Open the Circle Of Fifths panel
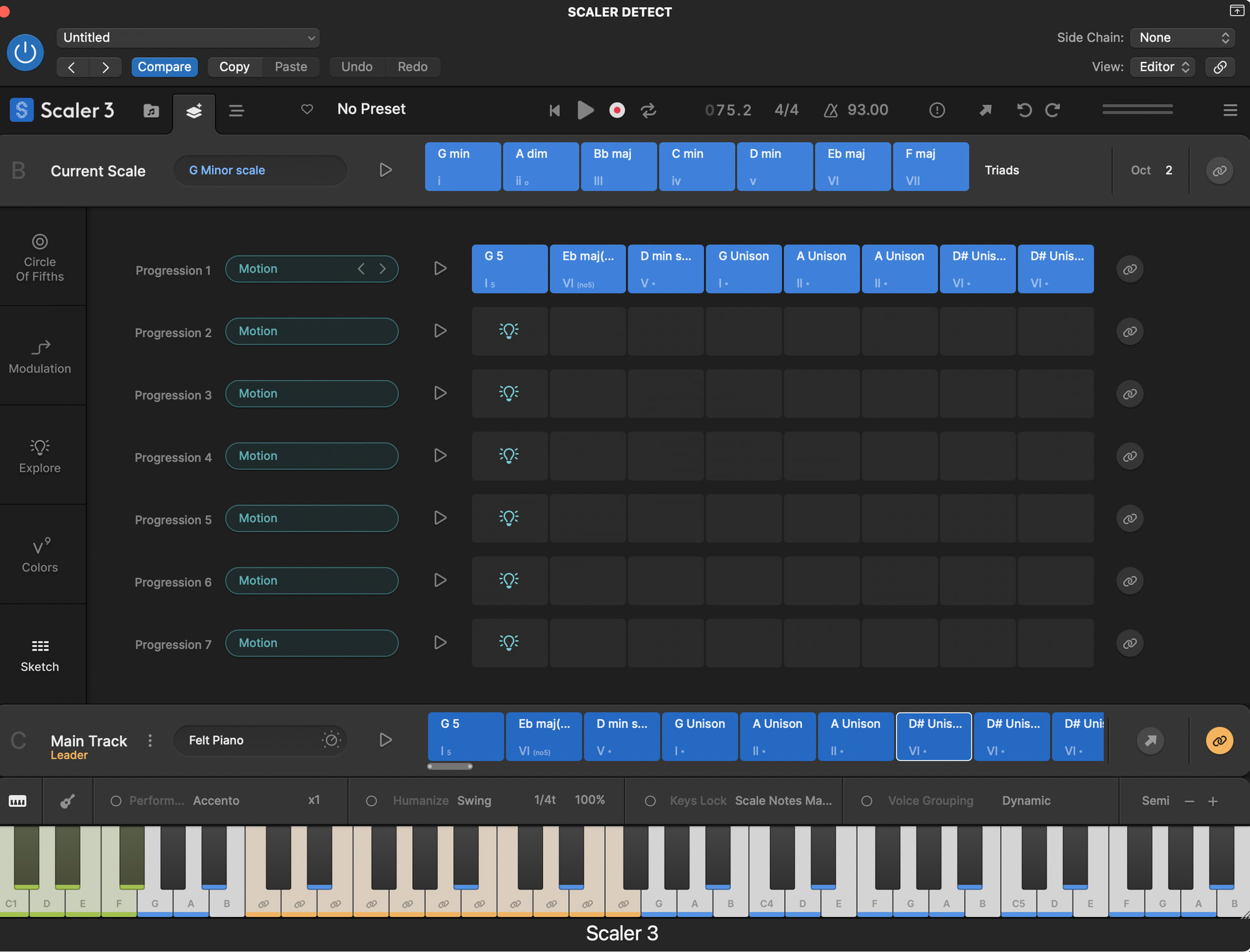 tap(40, 256)
